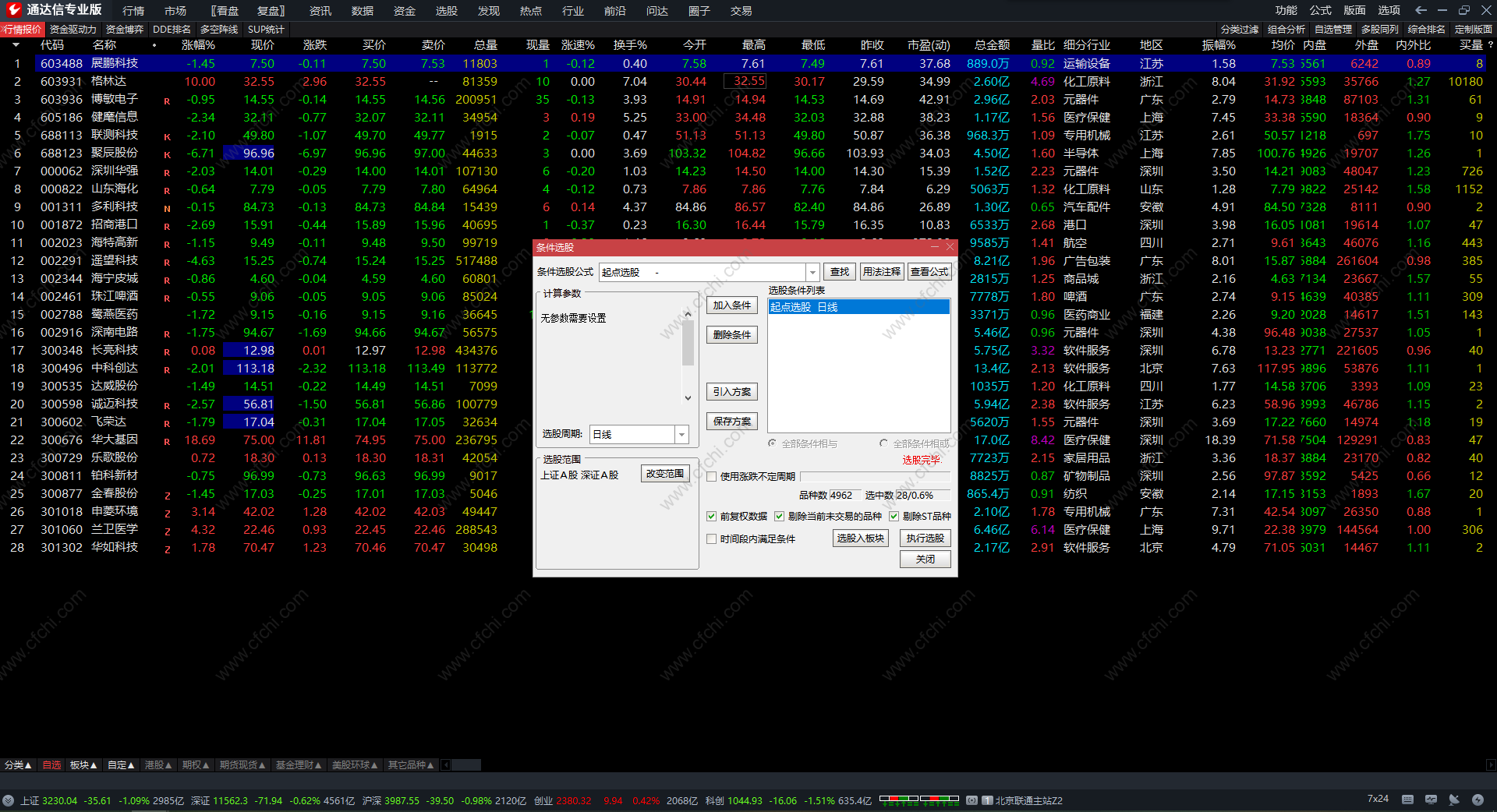Click the back arrow icon in title bar
The height and width of the screenshot is (812, 1497).
[x=1420, y=10]
